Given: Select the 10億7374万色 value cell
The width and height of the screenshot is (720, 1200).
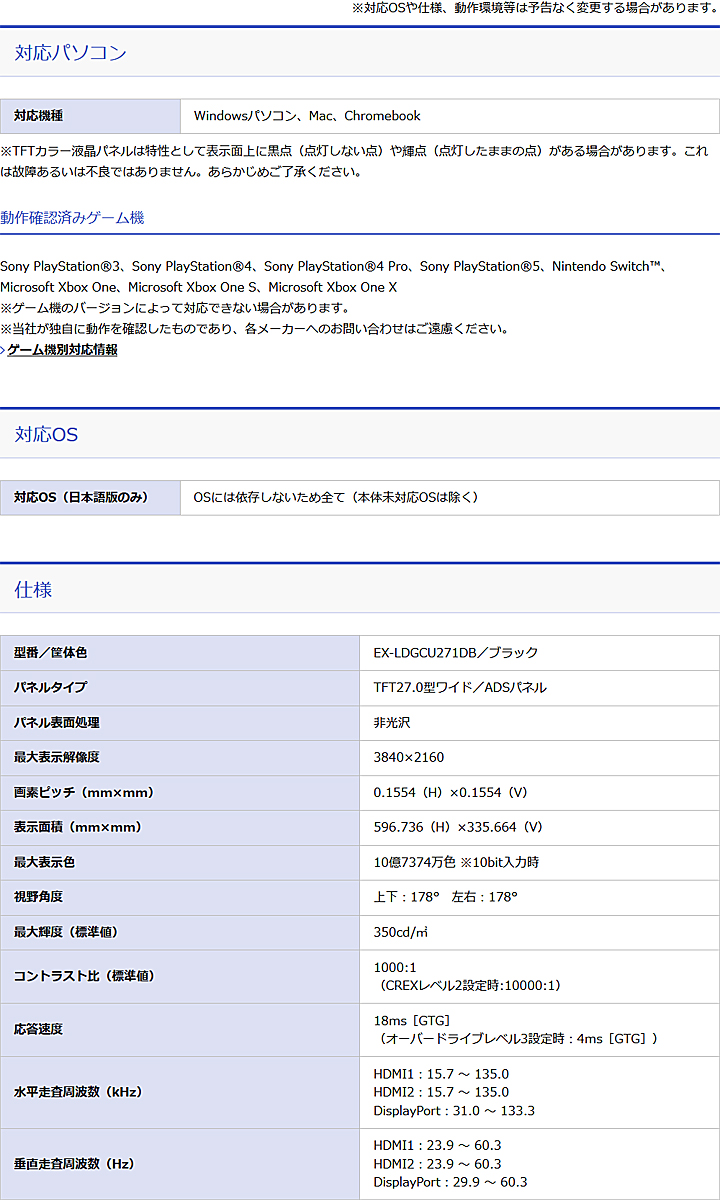Looking at the screenshot, I should [539, 863].
